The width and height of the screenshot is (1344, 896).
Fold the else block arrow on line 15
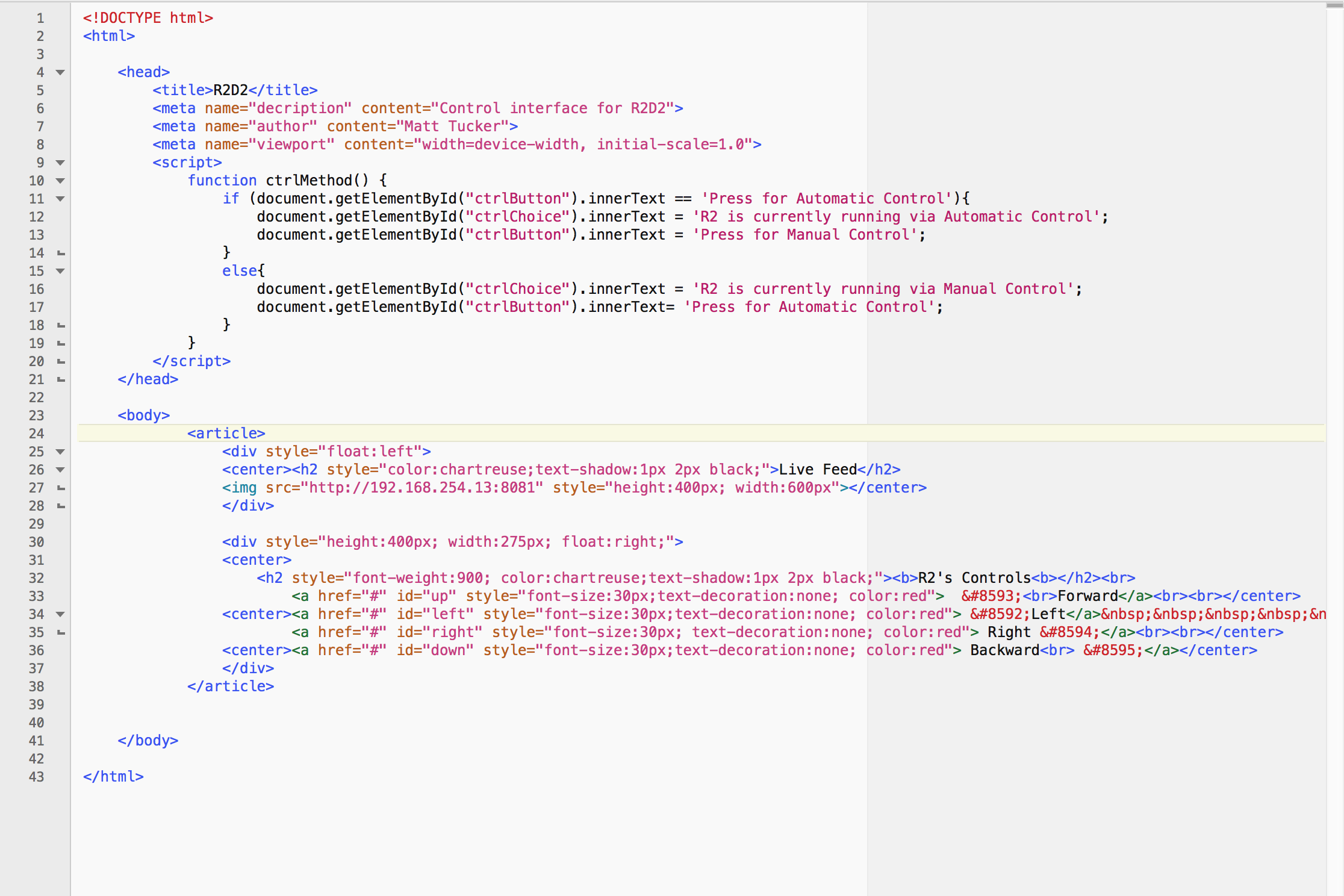pos(60,271)
